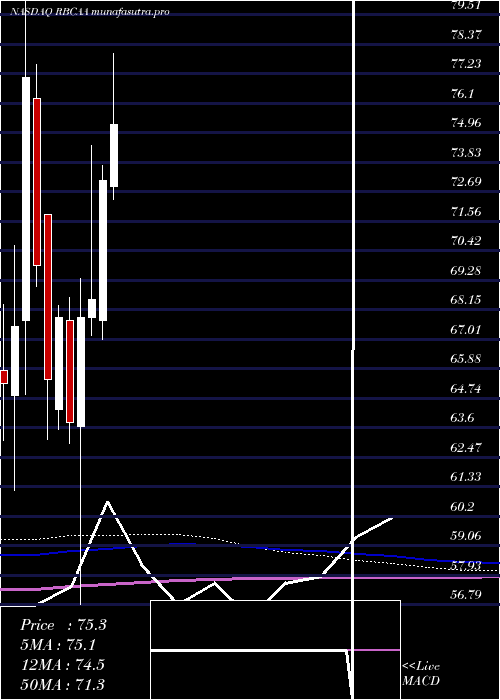Image resolution: width=500 pixels, height=700 pixels.
Task: Click the NASDAQ RBCAA munafasutra.pro title text
Action: (90, 12)
